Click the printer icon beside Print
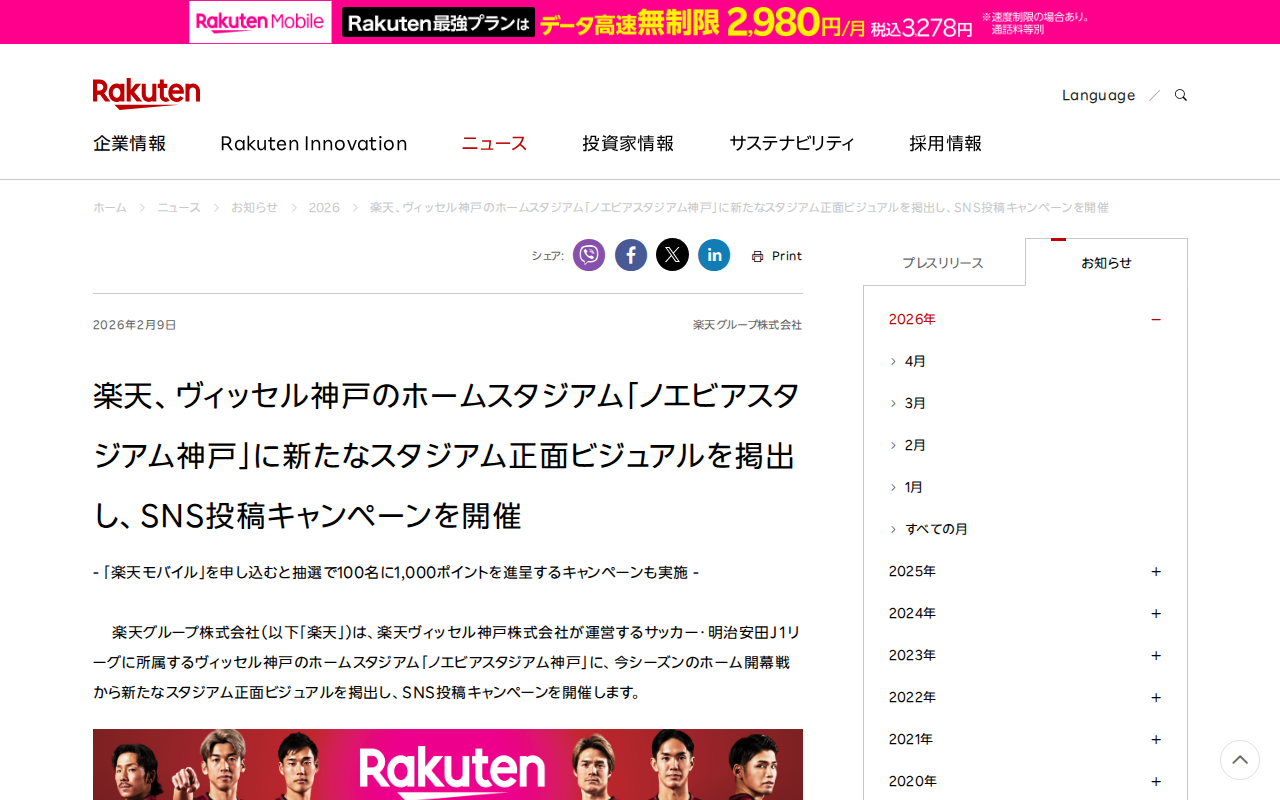Image resolution: width=1280 pixels, height=800 pixels. coord(757,256)
